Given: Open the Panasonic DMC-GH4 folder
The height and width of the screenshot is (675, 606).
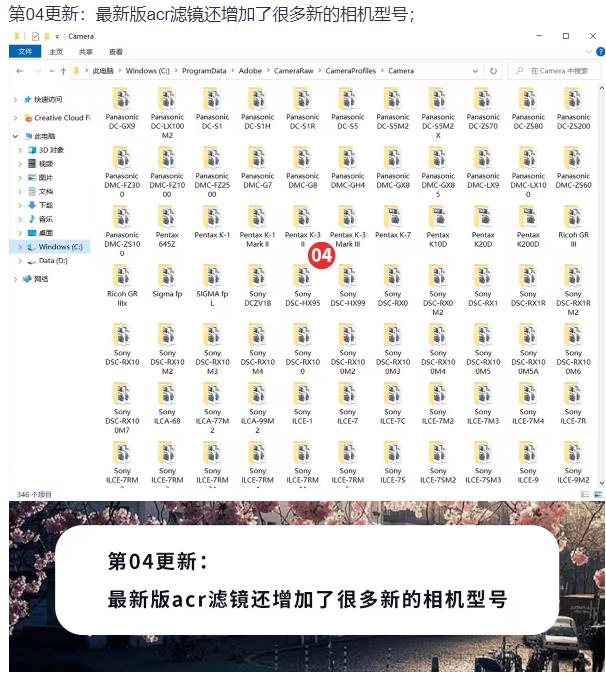Looking at the screenshot, I should [347, 167].
